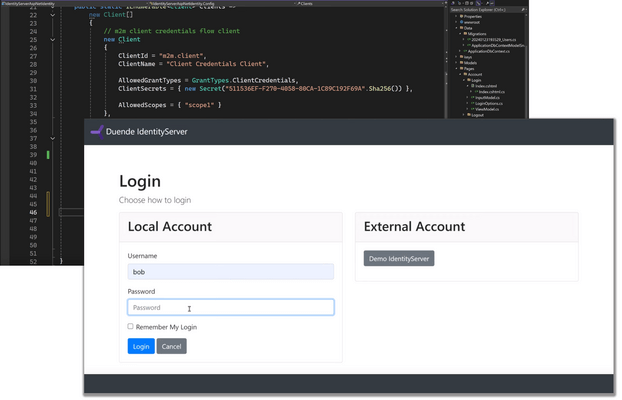The height and width of the screenshot is (400, 622).
Task: Select the Properties node in Solution Explorer
Action: (x=472, y=17)
